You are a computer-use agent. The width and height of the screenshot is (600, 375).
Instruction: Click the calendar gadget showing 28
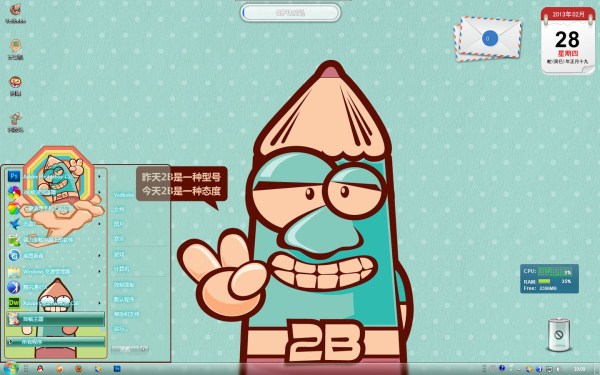[x=568, y=41]
